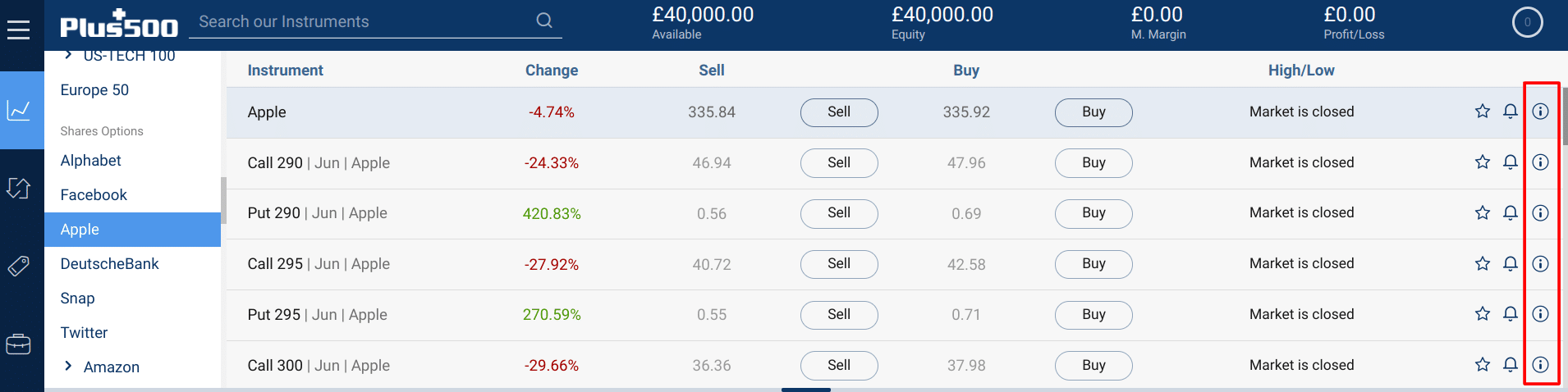Open the briefcase closed positions icon
1568x392 pixels.
point(18,344)
